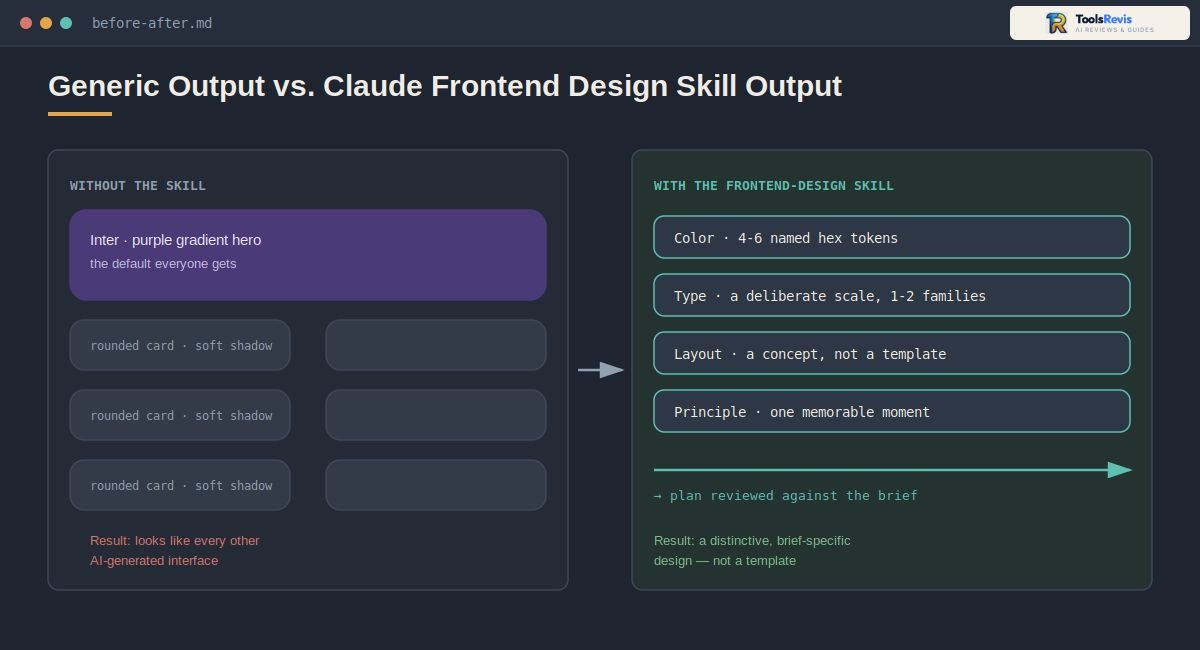Image resolution: width=1200 pixels, height=650 pixels.
Task: Click the Color 4-6 named hex tokens box
Action: click(892, 237)
